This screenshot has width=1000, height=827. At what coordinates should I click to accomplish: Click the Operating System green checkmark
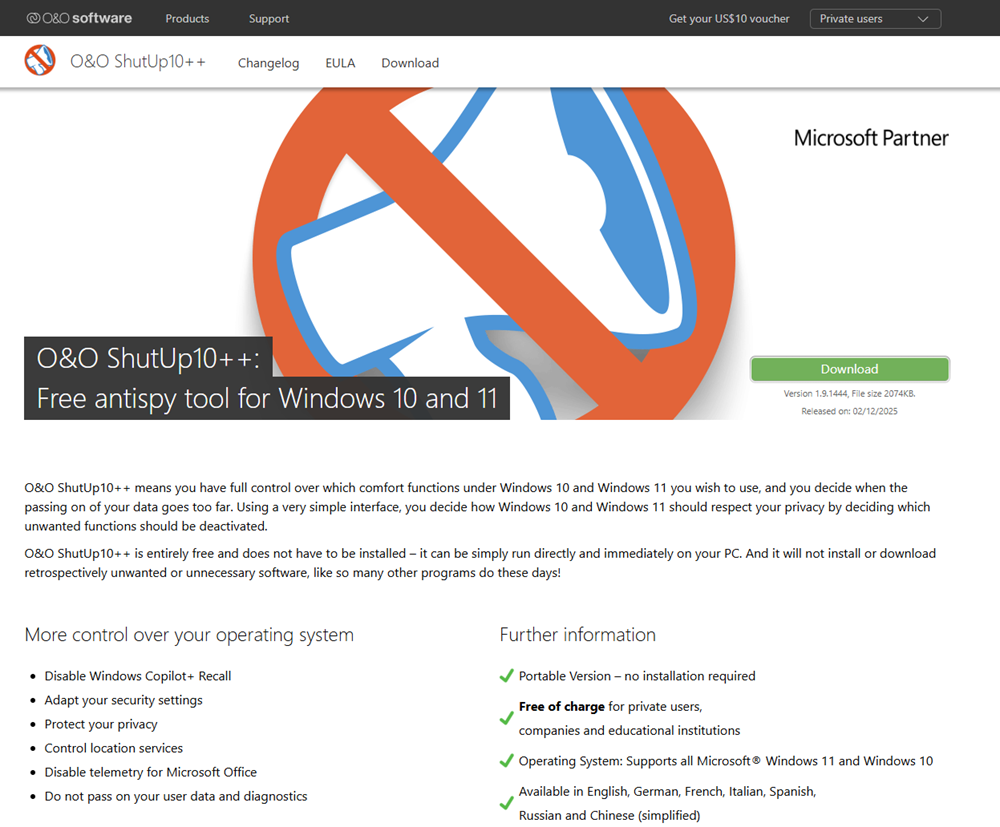pos(506,761)
